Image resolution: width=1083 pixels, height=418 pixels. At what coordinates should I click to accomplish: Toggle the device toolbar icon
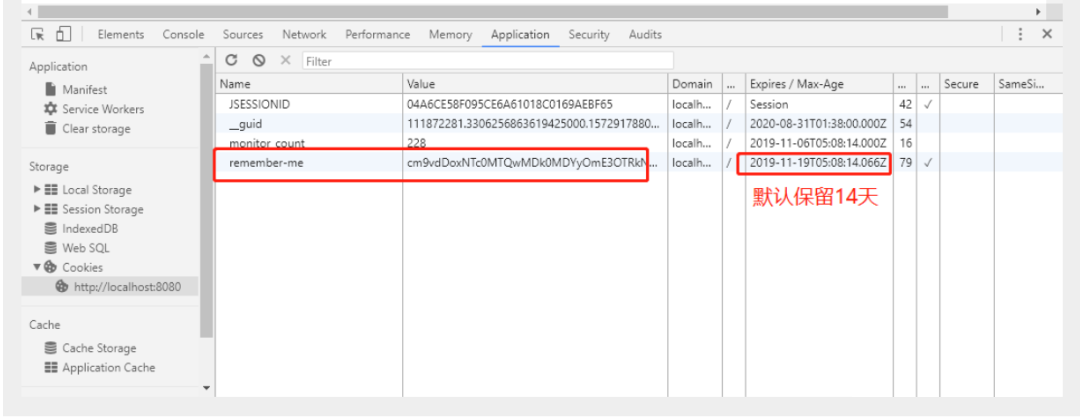[63, 34]
